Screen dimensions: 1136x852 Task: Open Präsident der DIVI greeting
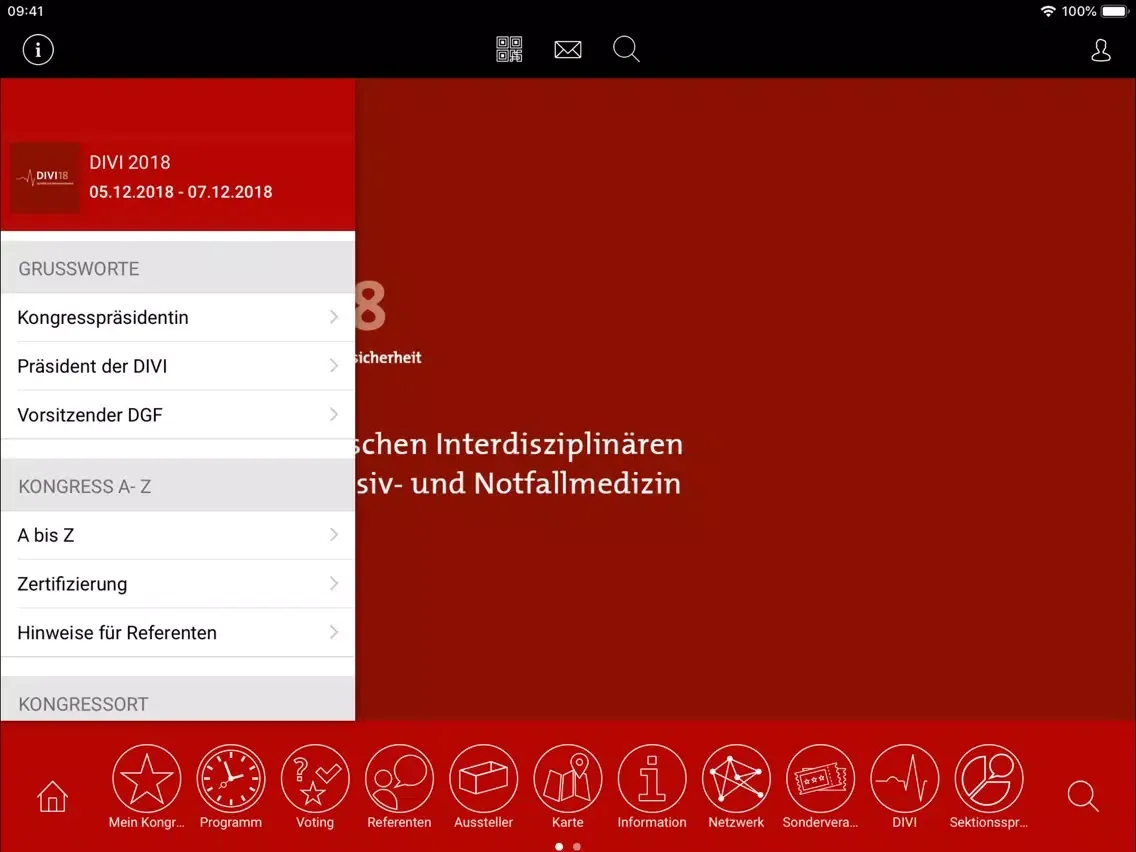(178, 366)
